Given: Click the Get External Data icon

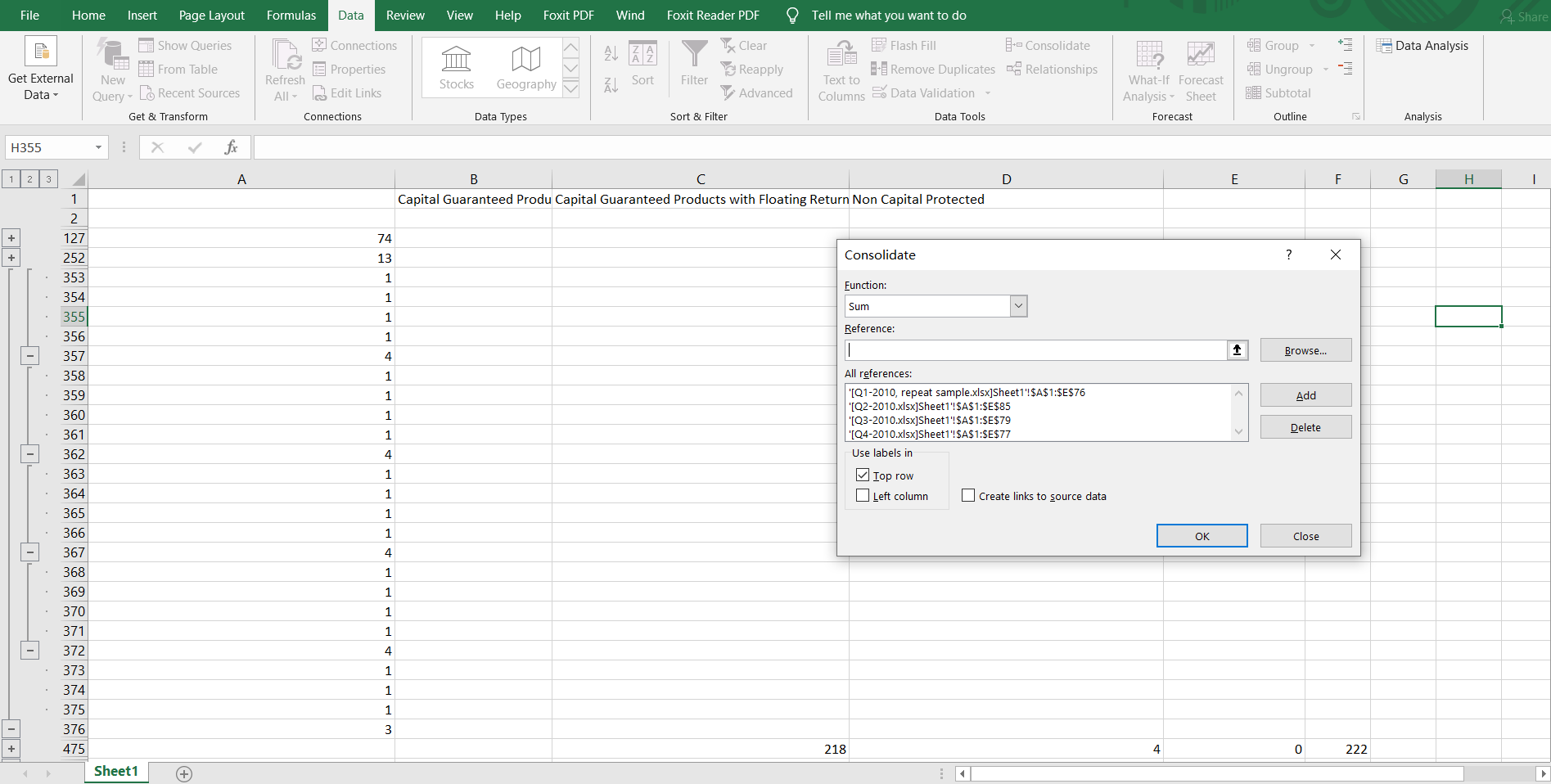Looking at the screenshot, I should 41,51.
